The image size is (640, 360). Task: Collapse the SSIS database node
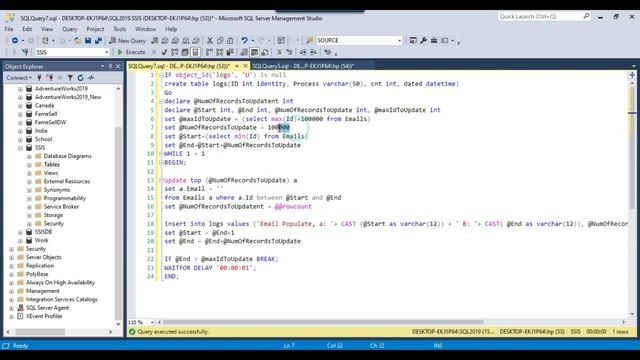(x=20, y=148)
